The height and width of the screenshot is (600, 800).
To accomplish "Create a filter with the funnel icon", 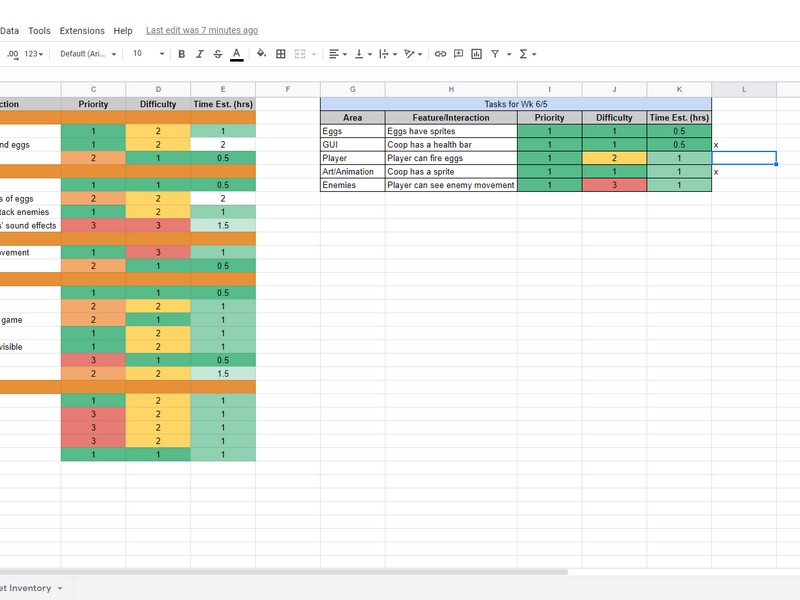I will click(x=495, y=54).
